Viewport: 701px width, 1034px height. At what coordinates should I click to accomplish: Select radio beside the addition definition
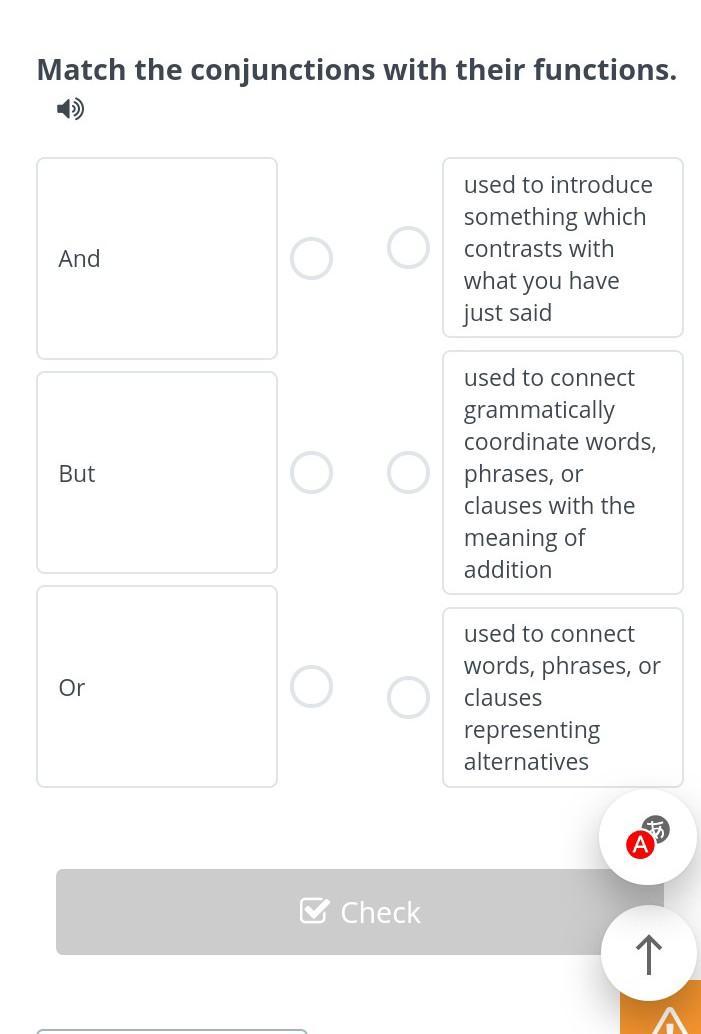click(x=408, y=473)
